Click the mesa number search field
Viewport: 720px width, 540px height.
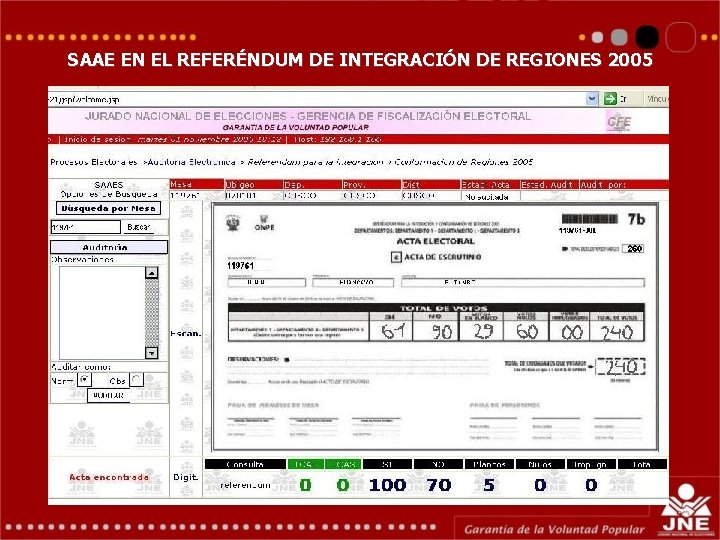85,227
